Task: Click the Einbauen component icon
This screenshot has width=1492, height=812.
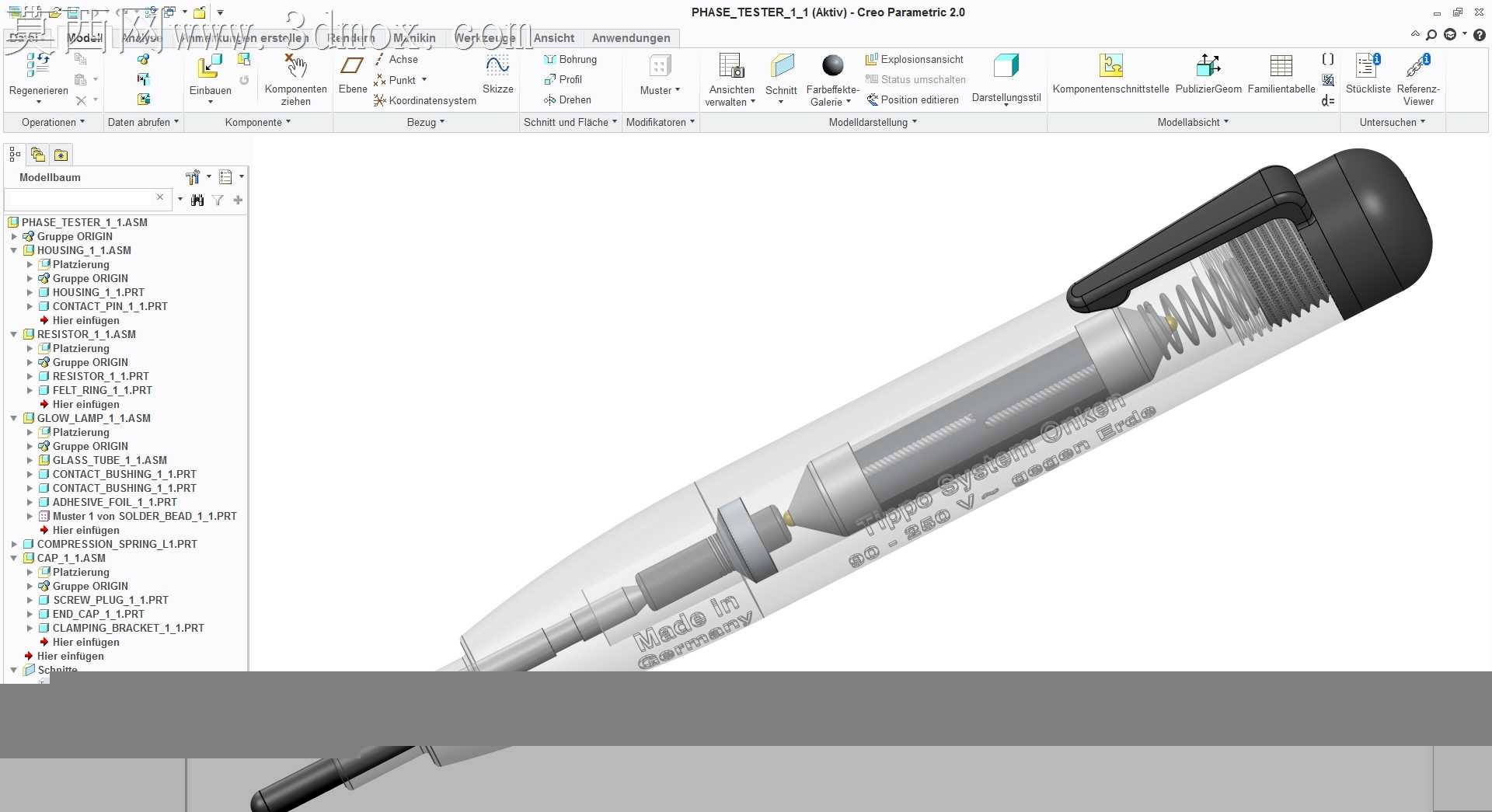Action: pos(209,66)
